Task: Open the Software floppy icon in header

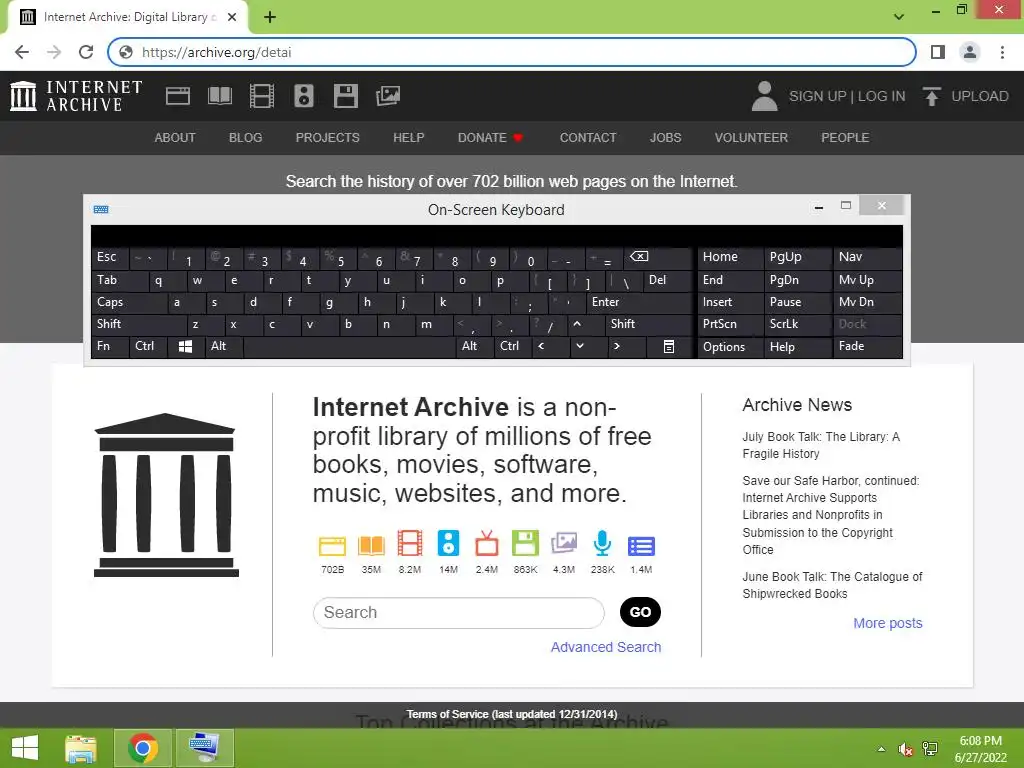Action: tap(345, 96)
